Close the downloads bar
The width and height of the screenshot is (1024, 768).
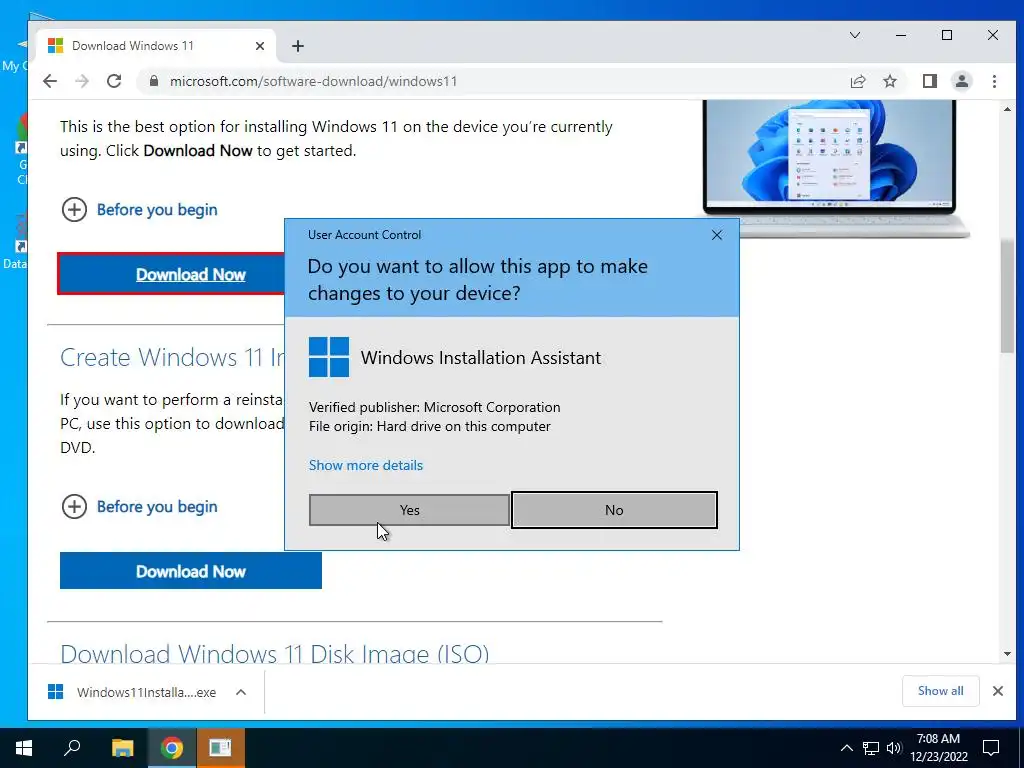pos(997,691)
